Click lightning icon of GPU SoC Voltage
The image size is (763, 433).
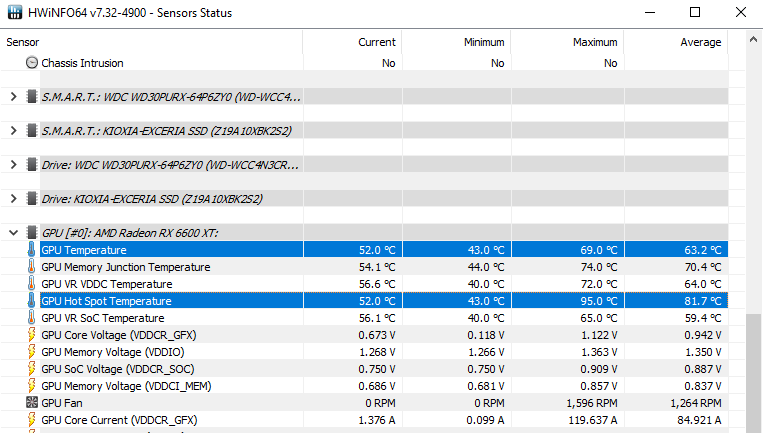click(x=32, y=369)
